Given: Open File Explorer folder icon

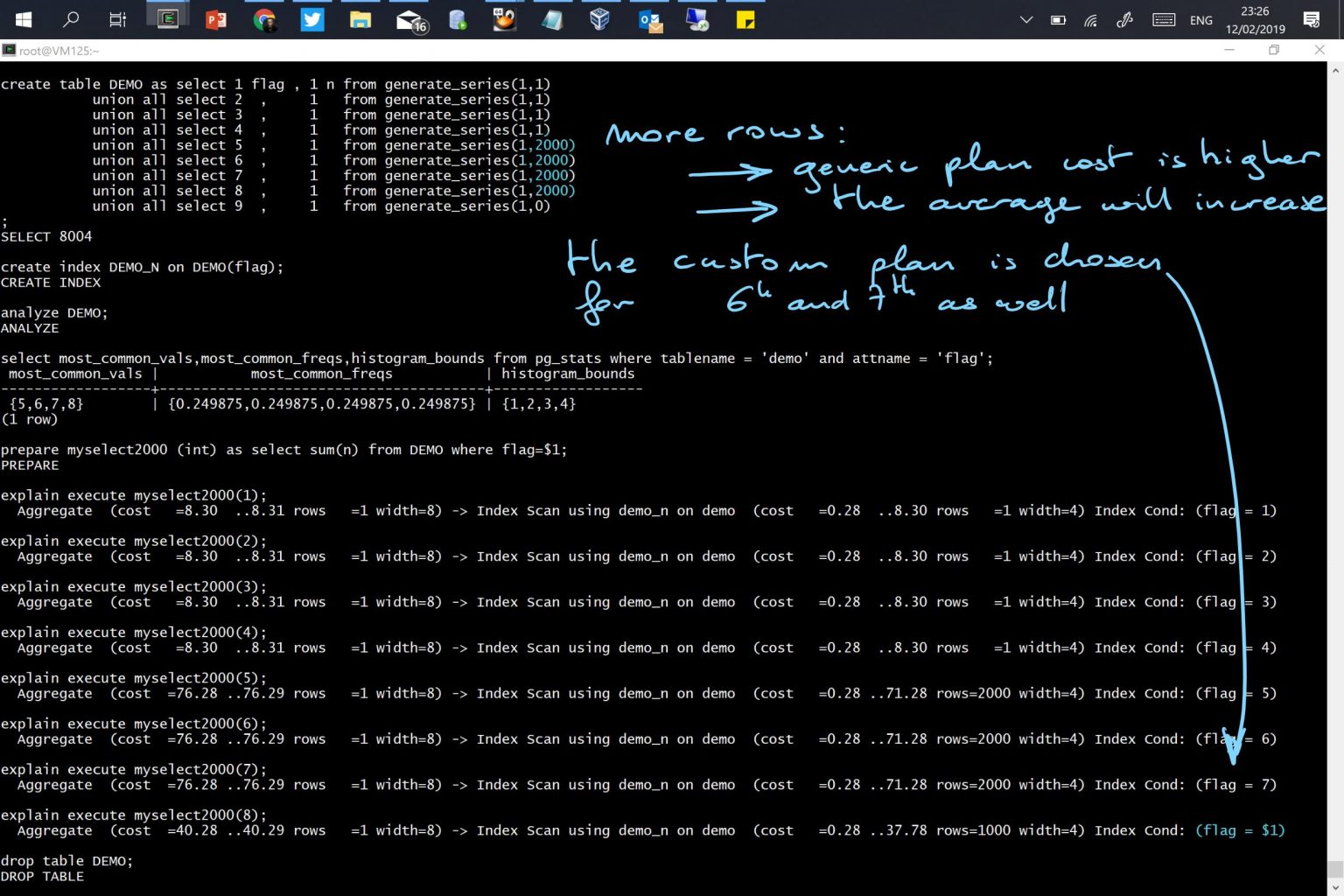Looking at the screenshot, I should pyautogui.click(x=360, y=19).
